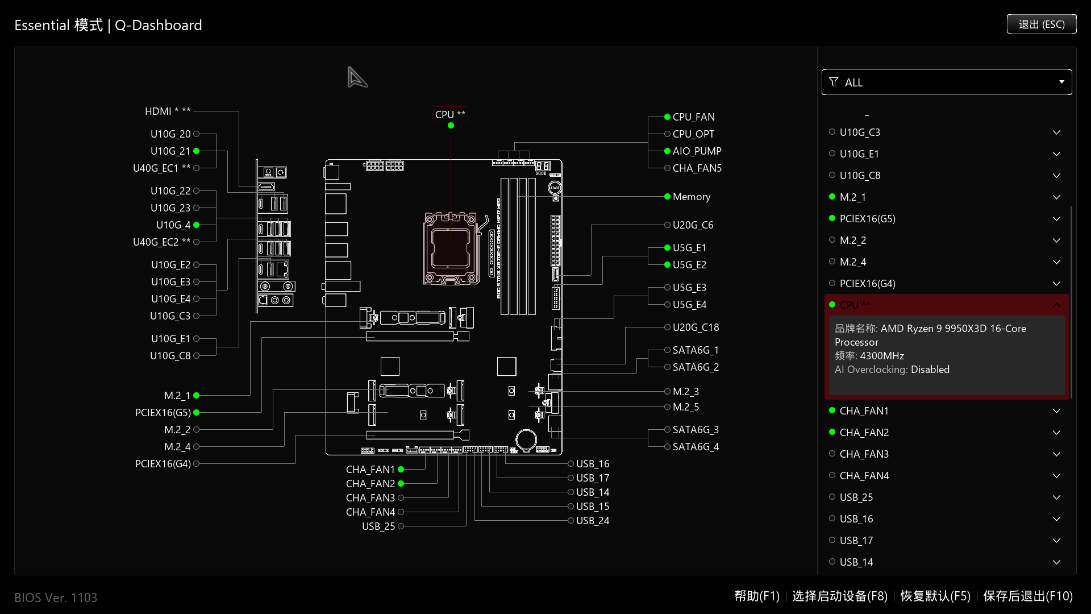Click the BIOS Ver. 1103 text
This screenshot has width=1091, height=614.
click(x=56, y=597)
